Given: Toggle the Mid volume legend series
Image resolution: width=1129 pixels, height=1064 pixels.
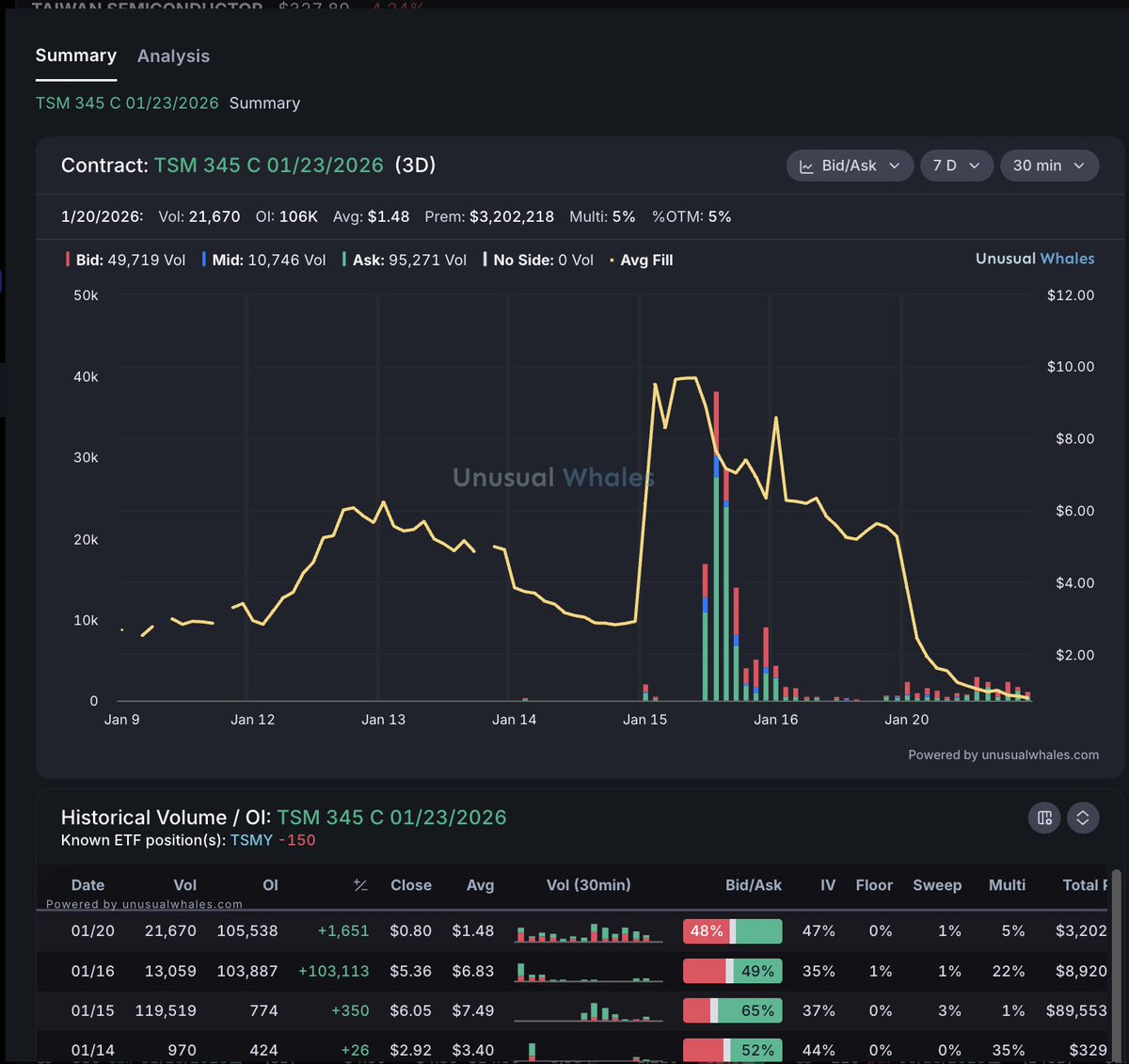Looking at the screenshot, I should 263,260.
